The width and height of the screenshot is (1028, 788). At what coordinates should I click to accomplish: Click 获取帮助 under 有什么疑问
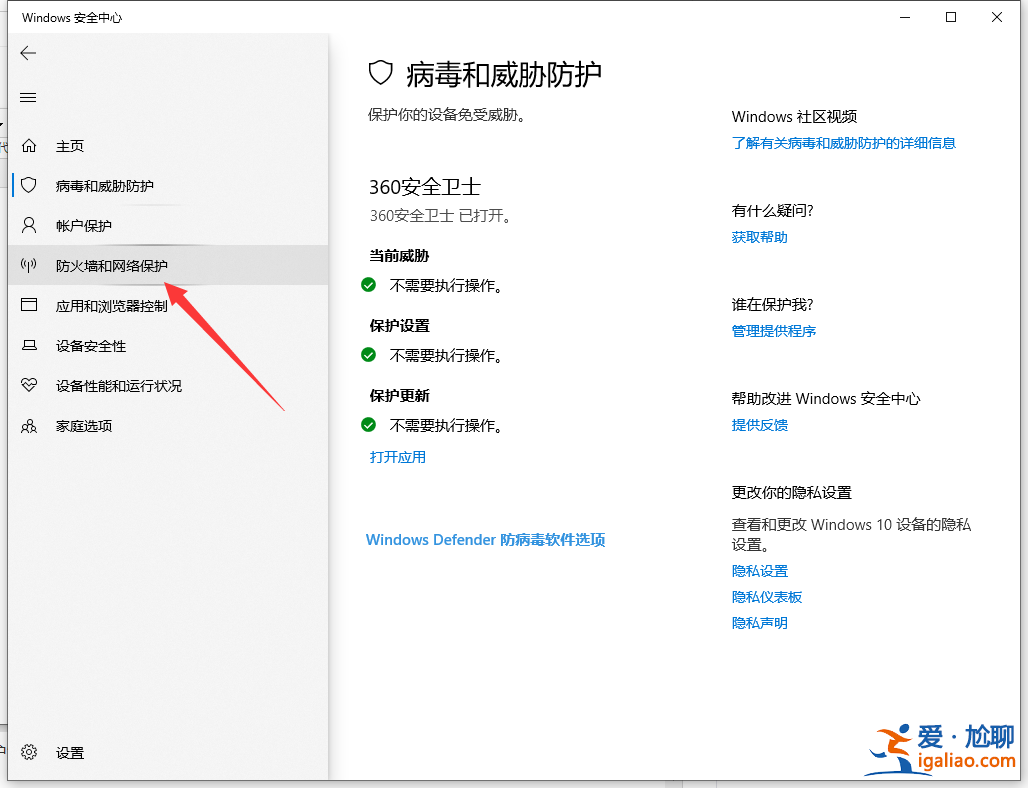pos(758,237)
